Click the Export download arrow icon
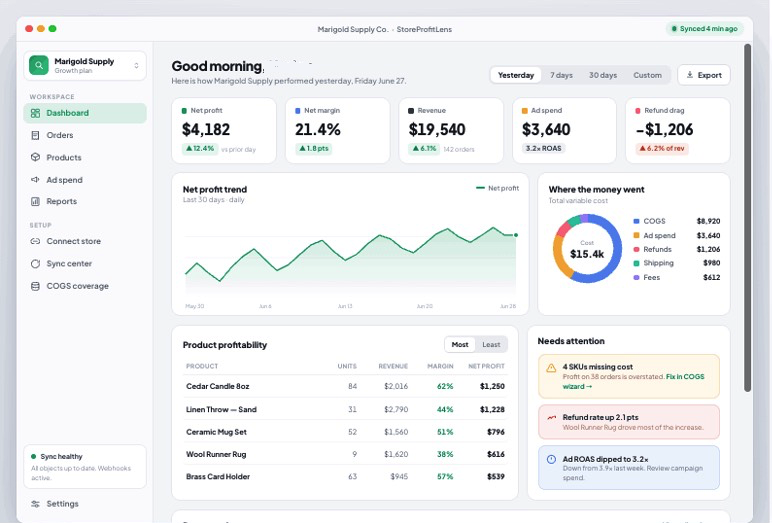The image size is (772, 523). 690,75
